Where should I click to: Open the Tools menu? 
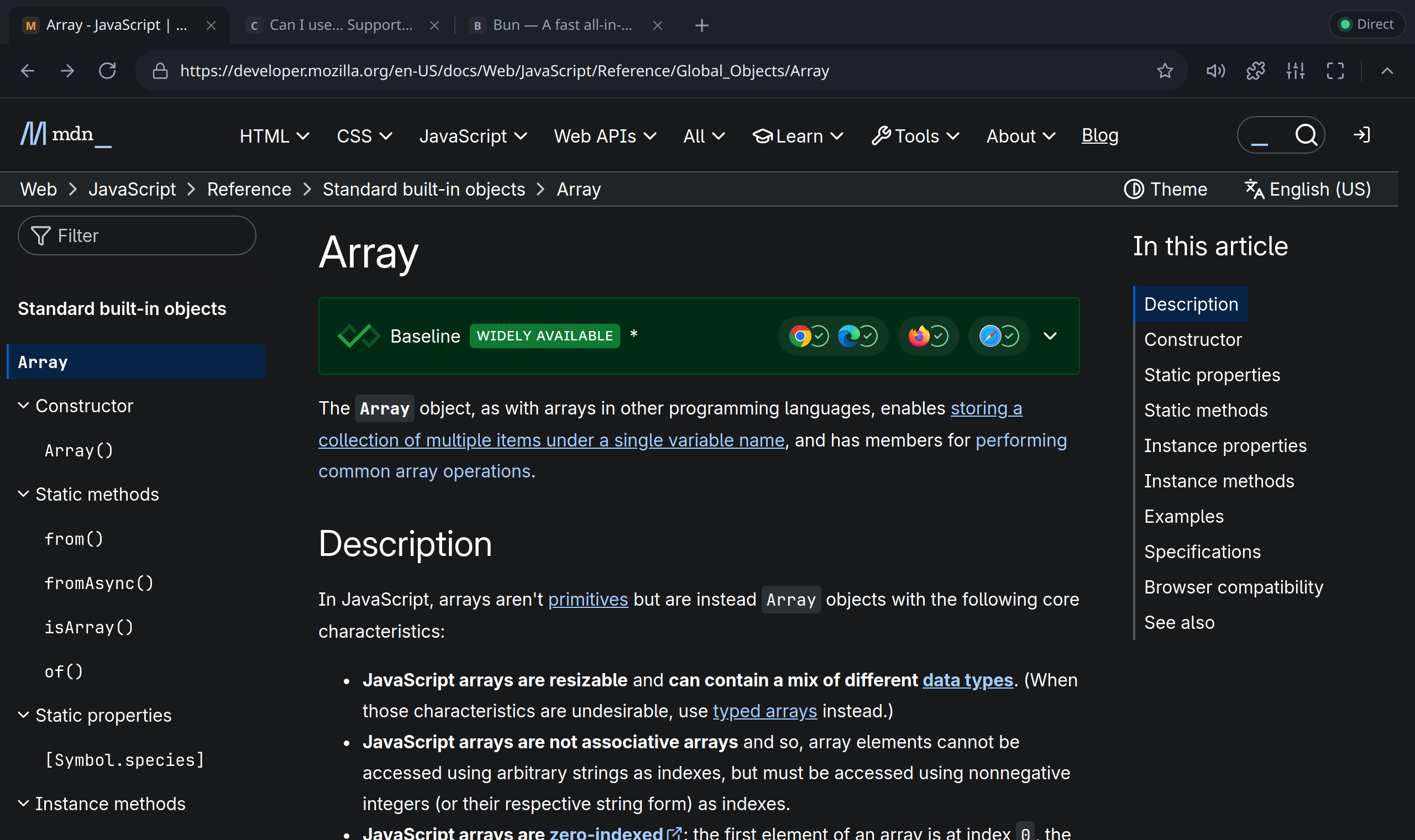[915, 136]
